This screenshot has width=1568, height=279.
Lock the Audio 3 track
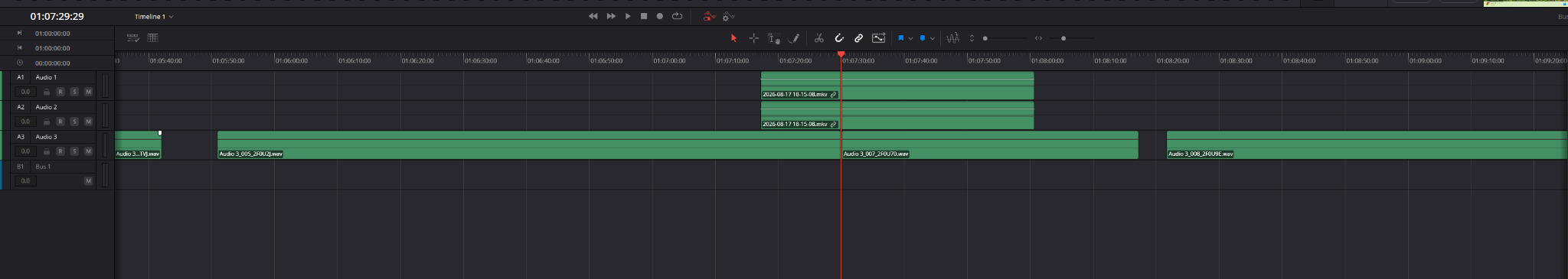[47, 151]
